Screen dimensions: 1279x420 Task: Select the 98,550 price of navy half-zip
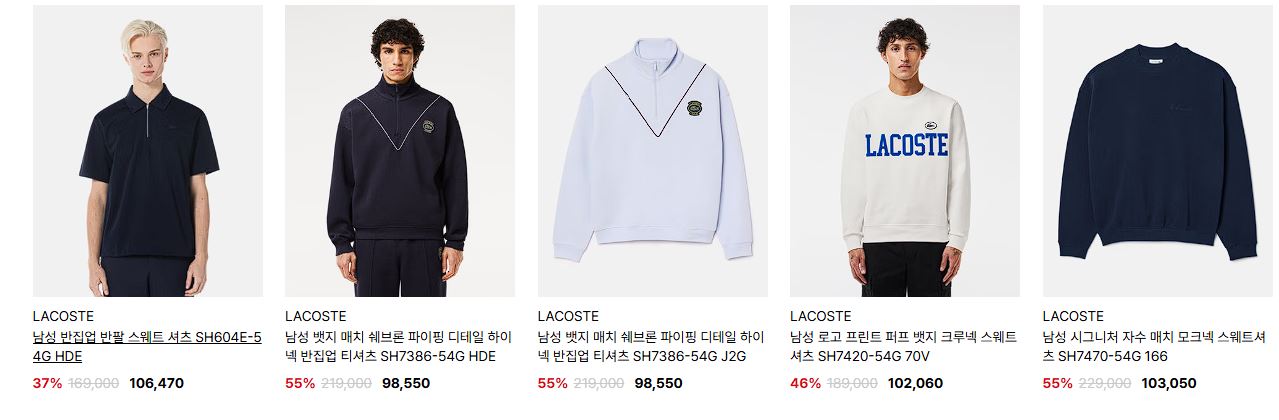click(x=405, y=383)
